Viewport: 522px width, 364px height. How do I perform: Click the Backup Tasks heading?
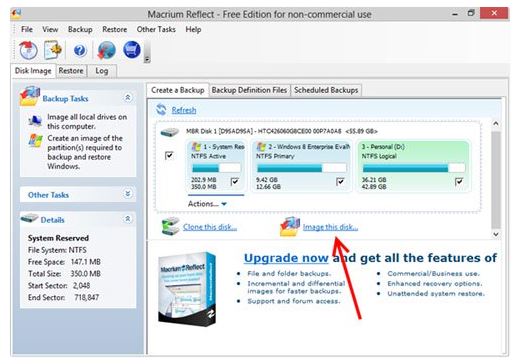[65, 99]
